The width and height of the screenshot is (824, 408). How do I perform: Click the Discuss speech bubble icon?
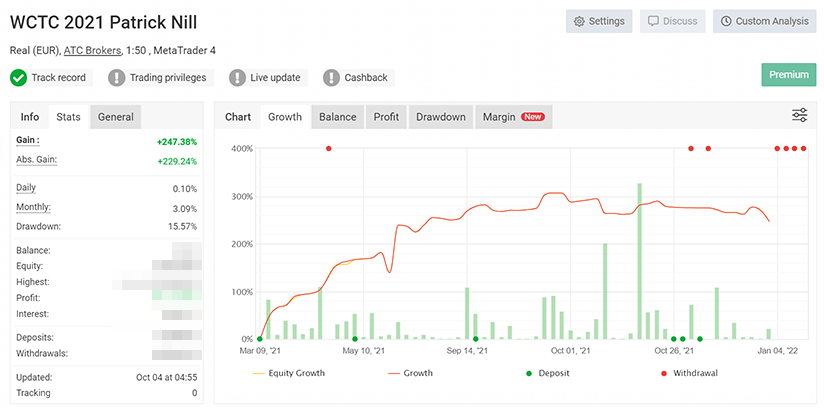click(653, 21)
